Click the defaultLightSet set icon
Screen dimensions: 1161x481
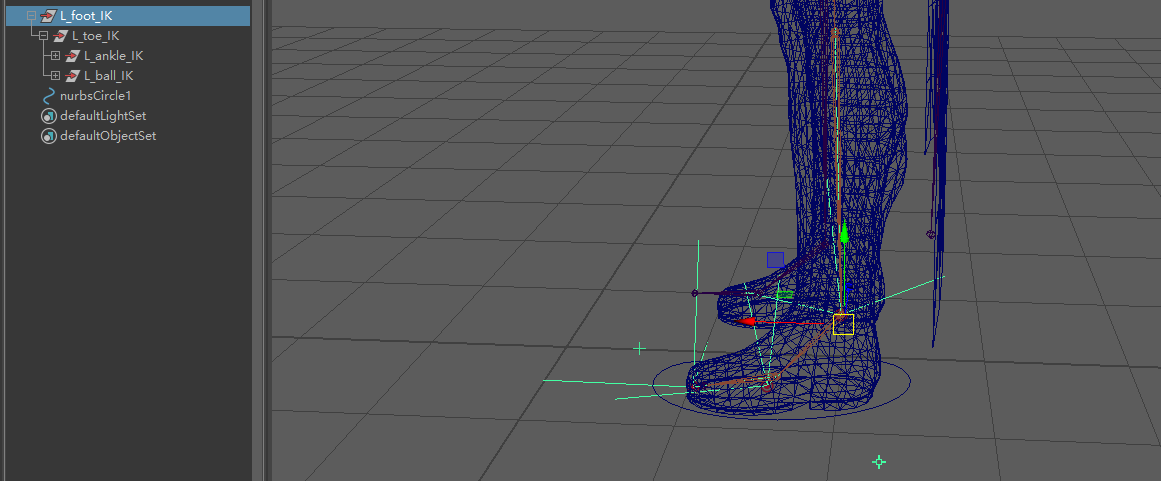coord(49,116)
